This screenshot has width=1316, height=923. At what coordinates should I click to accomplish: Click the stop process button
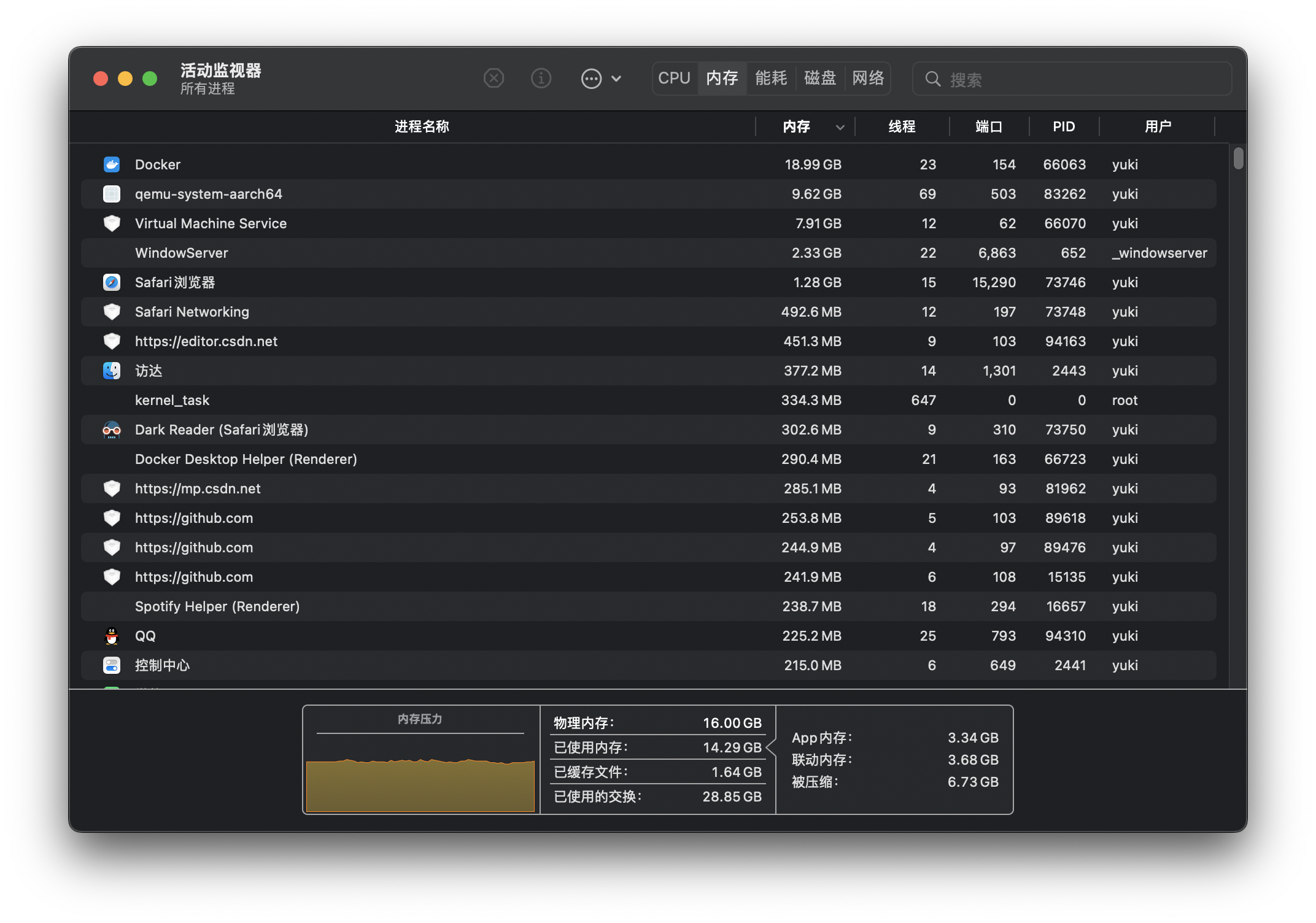click(494, 79)
